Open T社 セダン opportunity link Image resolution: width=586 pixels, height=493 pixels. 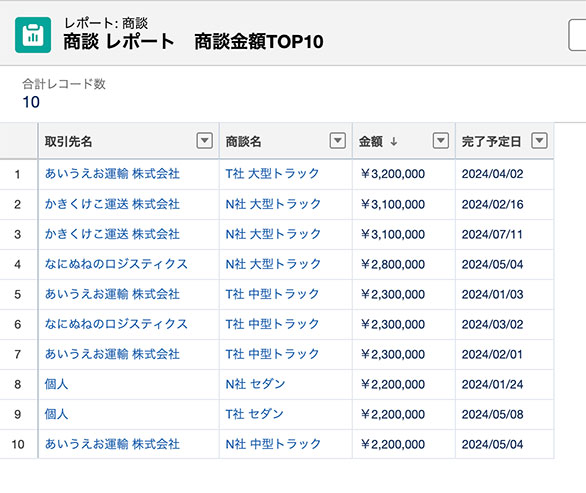(255, 414)
